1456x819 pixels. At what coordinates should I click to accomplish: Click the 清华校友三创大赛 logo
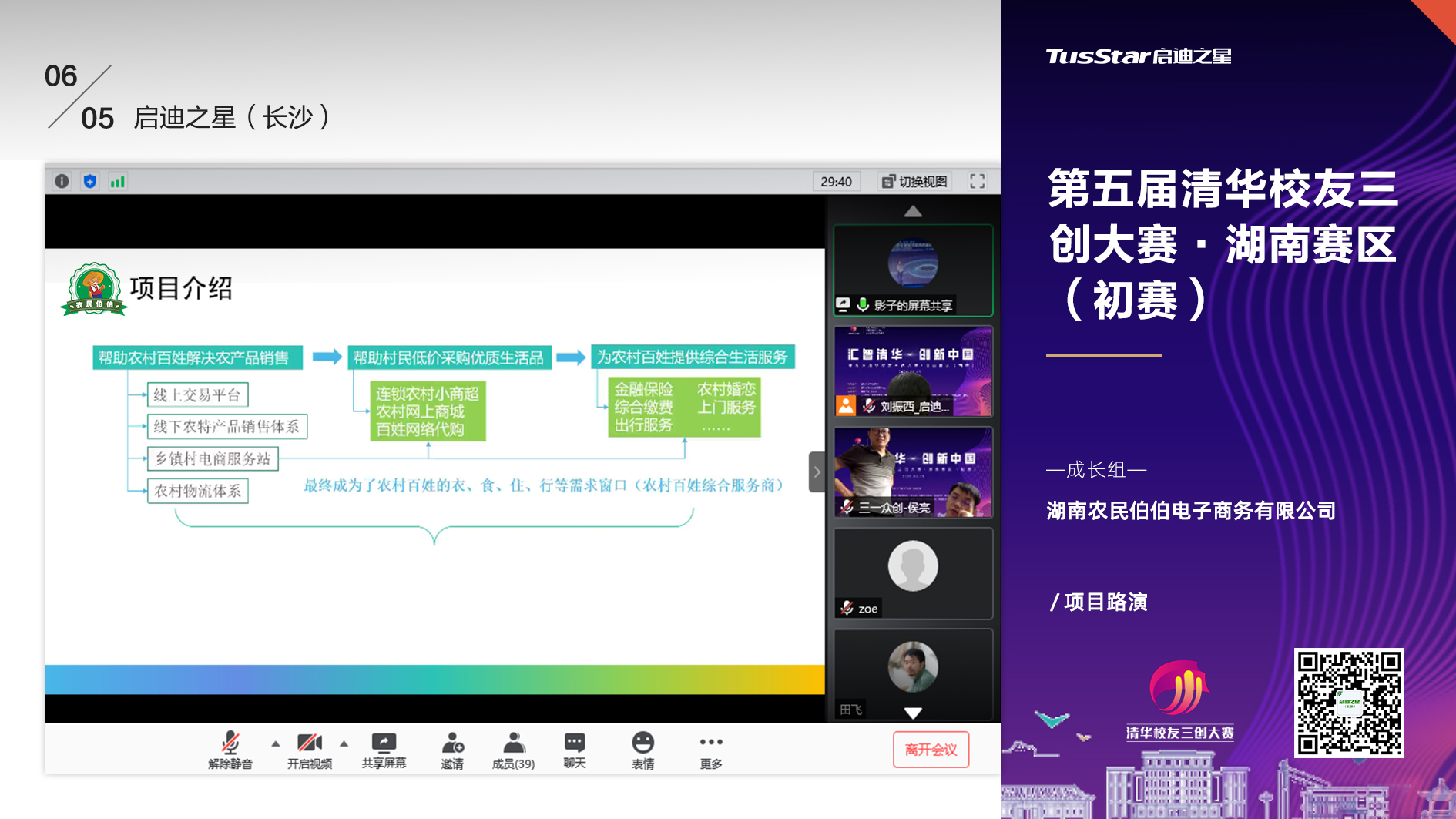pyautogui.click(x=1179, y=700)
